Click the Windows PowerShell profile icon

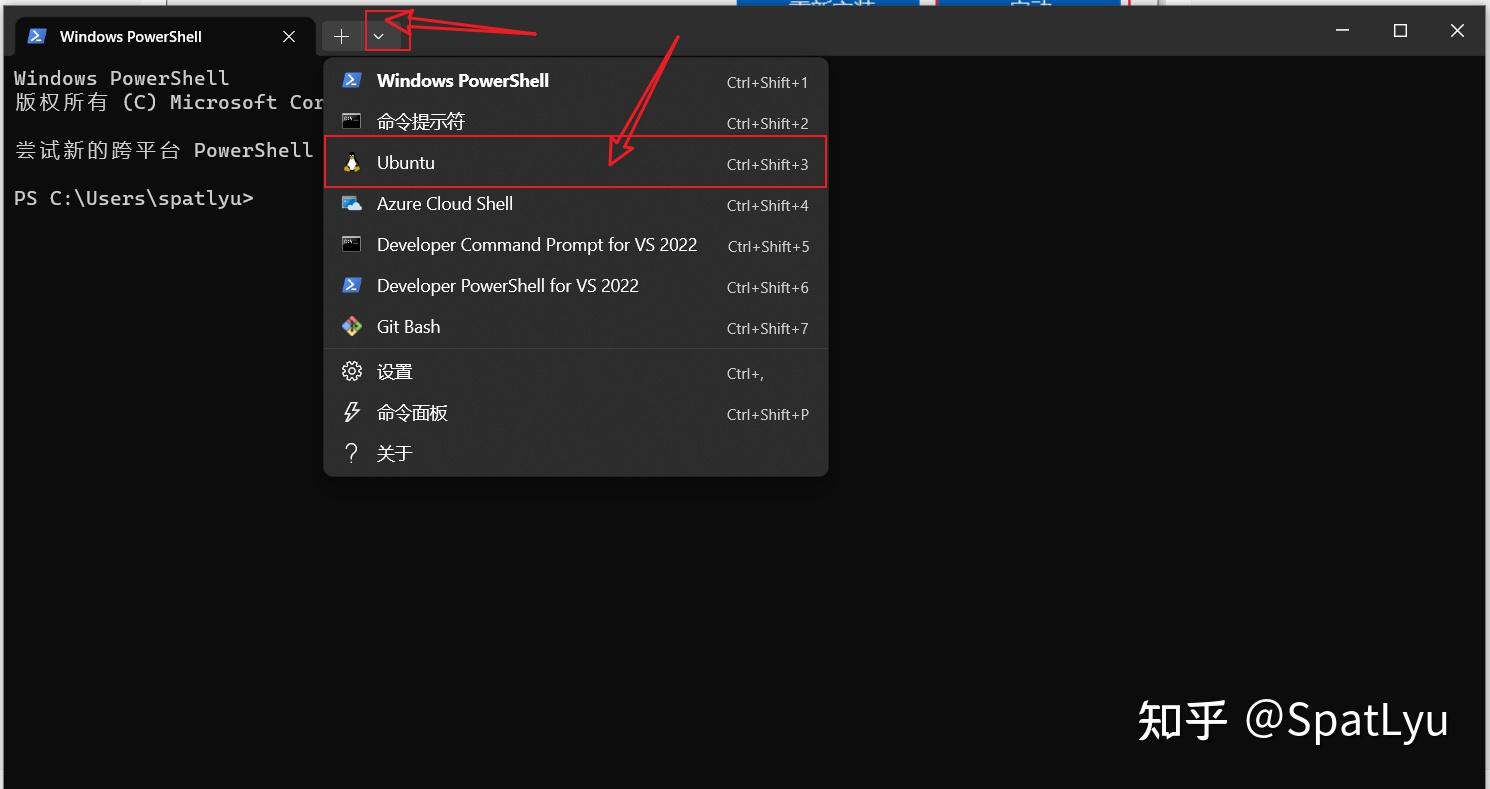tap(351, 81)
